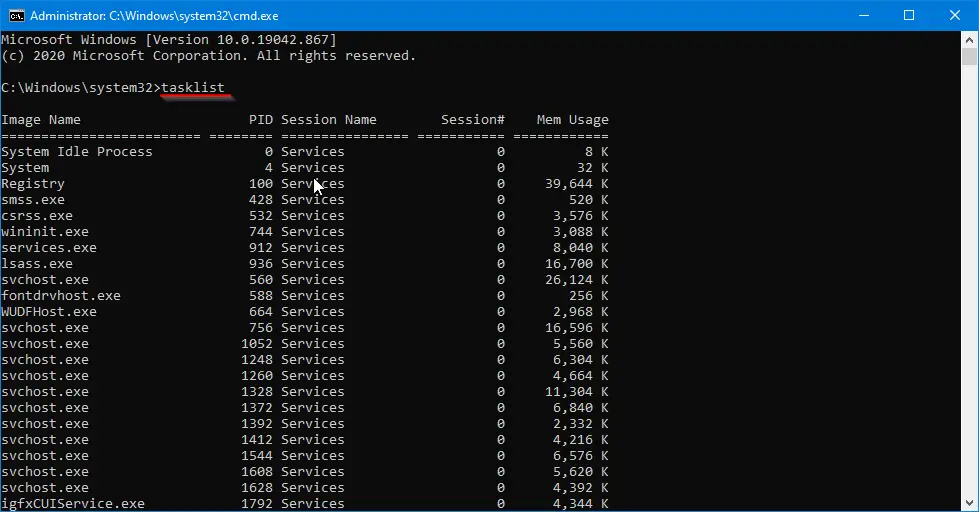Click memory value '11,304 K'
Viewport: 979px width, 512px height.
[576, 391]
